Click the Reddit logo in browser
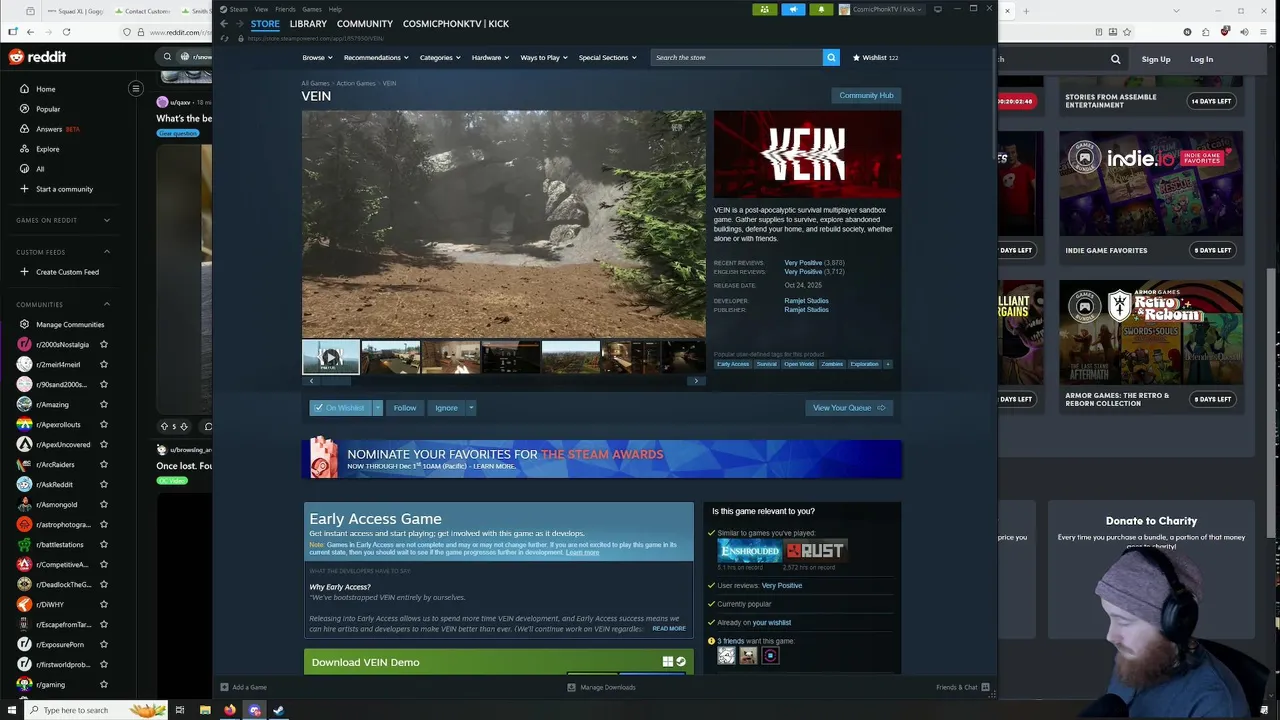The image size is (1280, 720). (38, 57)
